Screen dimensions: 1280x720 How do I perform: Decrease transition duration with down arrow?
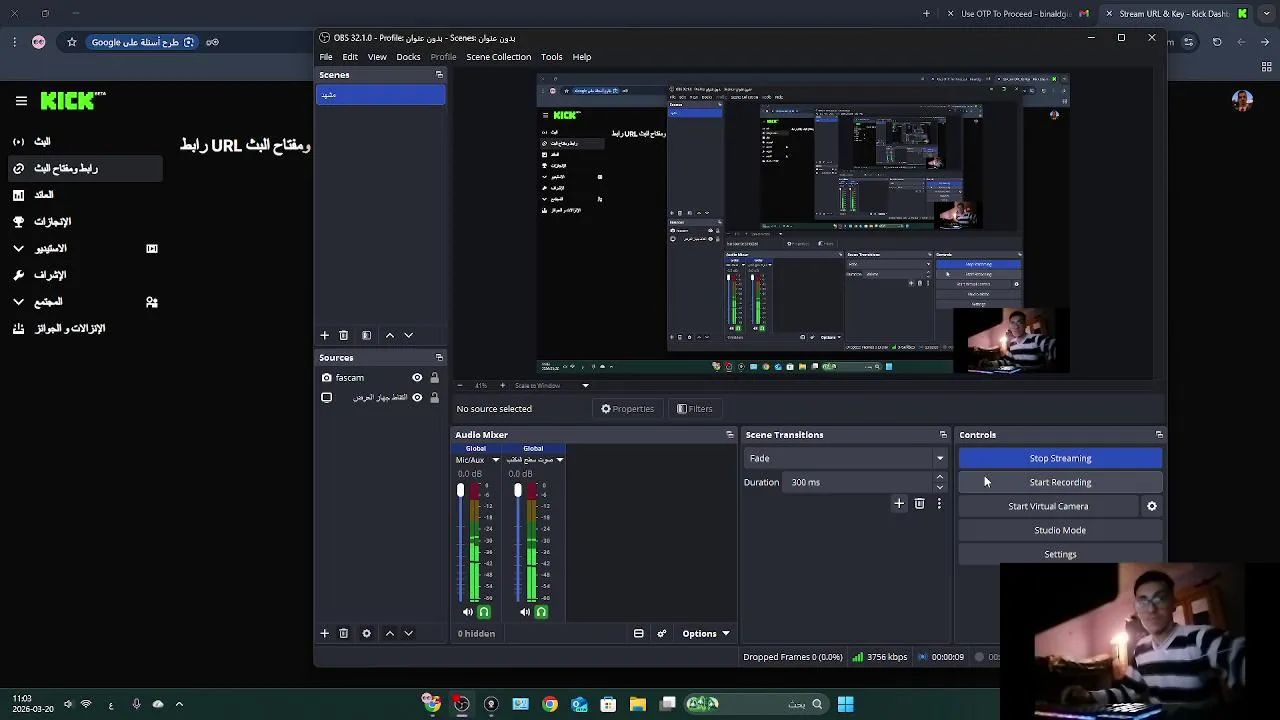coord(940,487)
